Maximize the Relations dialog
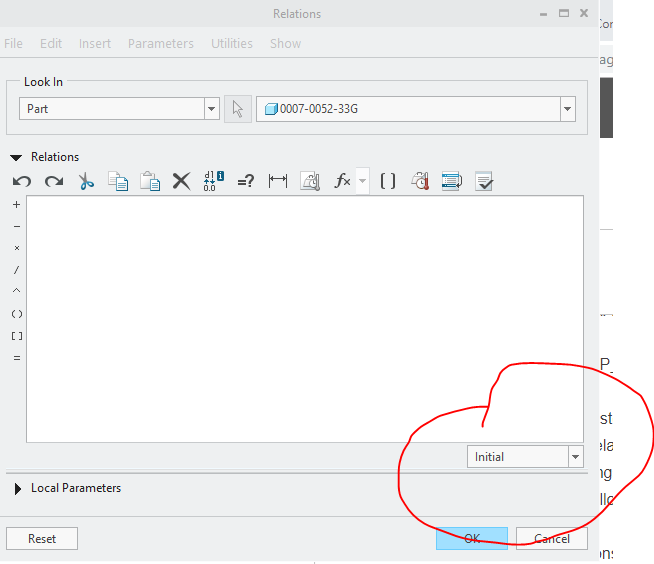The width and height of the screenshot is (654, 564). (x=563, y=14)
